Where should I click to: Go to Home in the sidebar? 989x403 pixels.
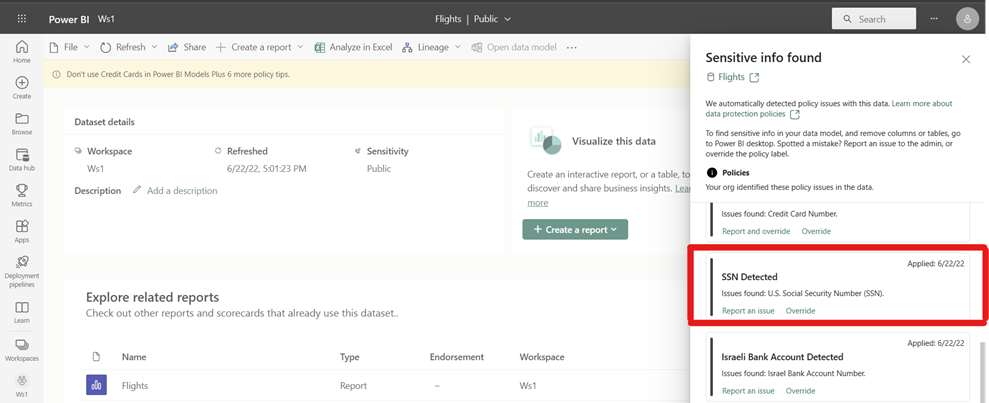coord(21,52)
